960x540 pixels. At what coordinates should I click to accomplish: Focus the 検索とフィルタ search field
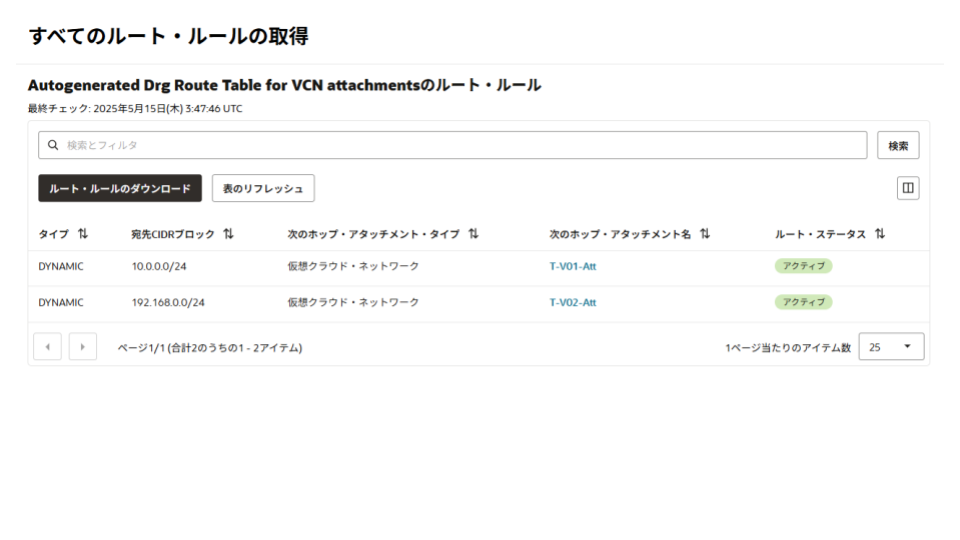click(x=452, y=145)
